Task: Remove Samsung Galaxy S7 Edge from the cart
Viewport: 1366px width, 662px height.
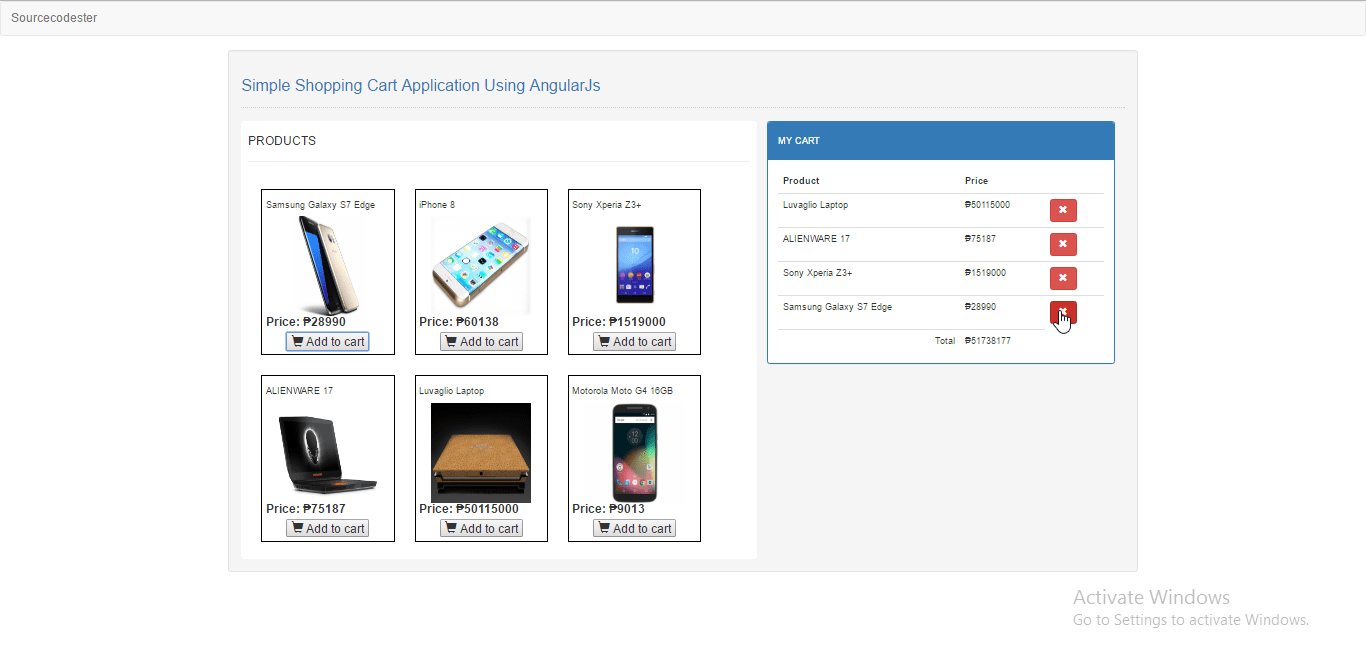Action: pos(1063,312)
